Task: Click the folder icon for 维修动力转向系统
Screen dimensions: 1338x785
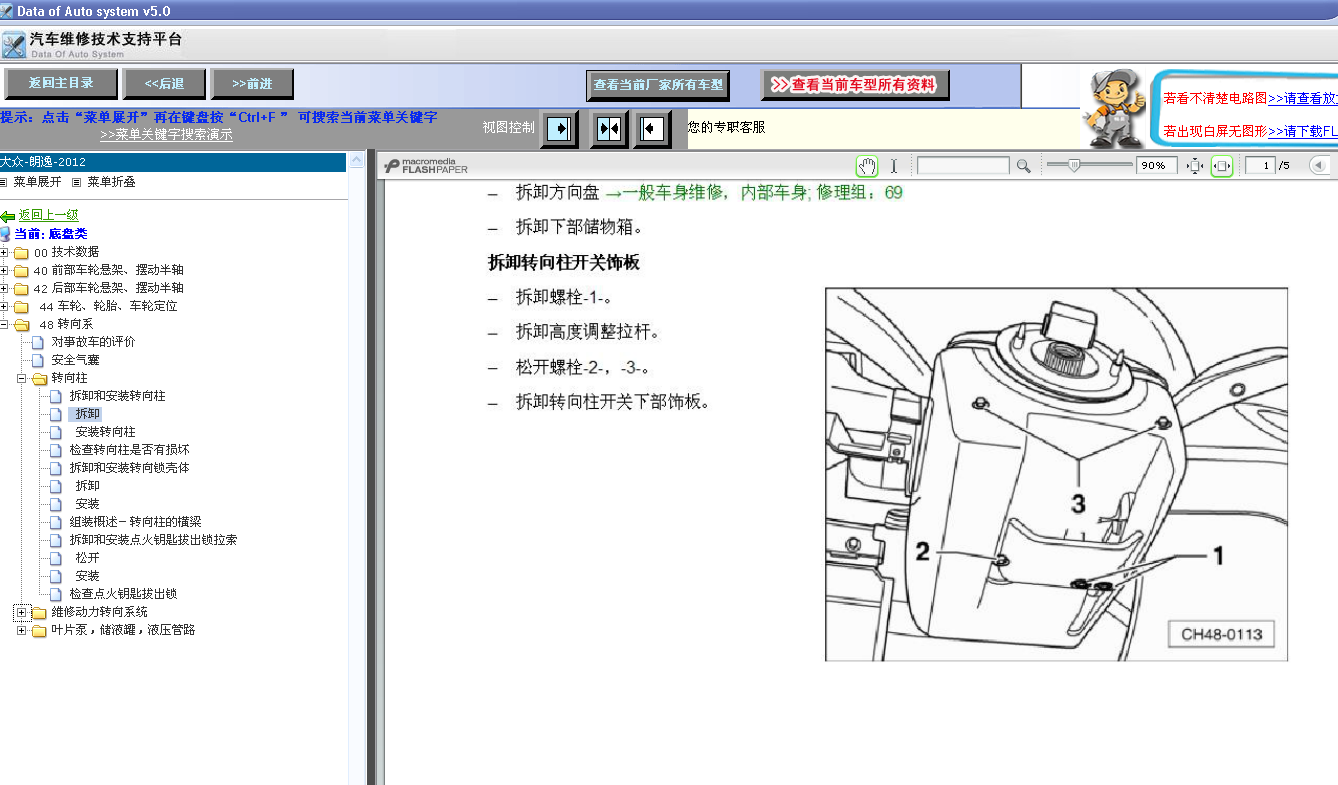Action: 39,613
